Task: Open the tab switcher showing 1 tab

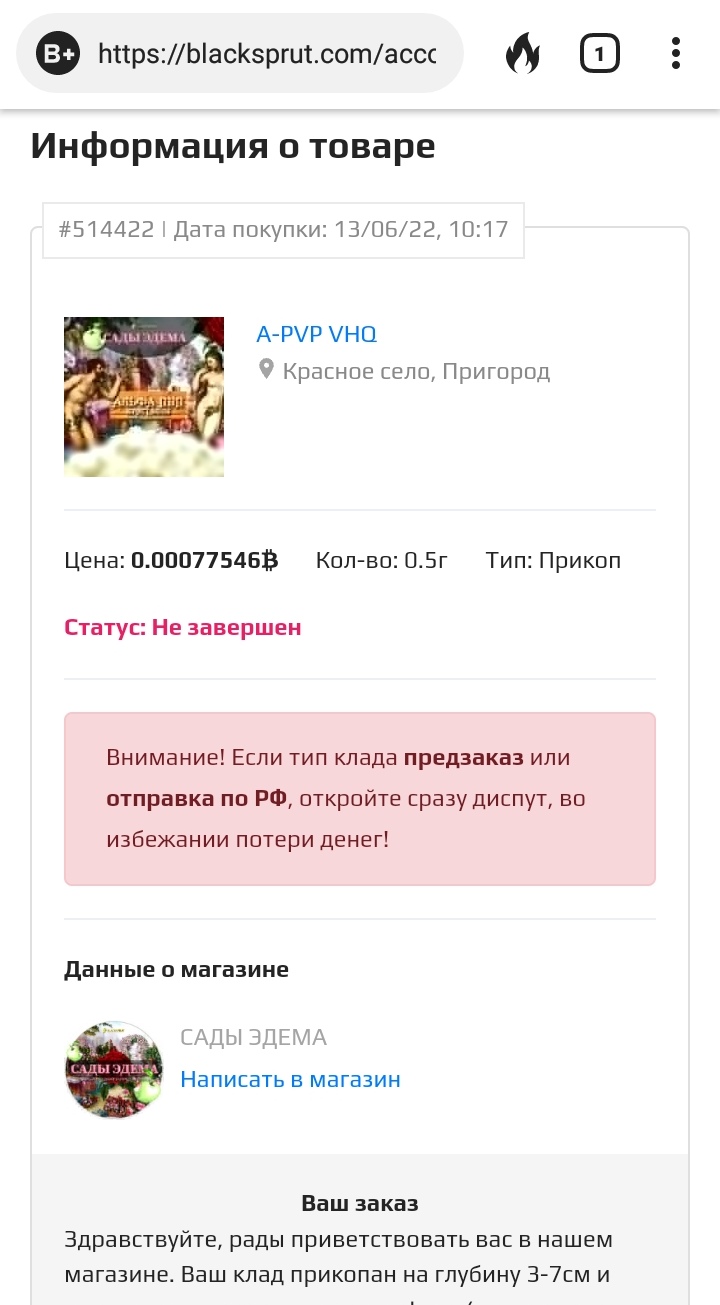Action: click(x=599, y=53)
